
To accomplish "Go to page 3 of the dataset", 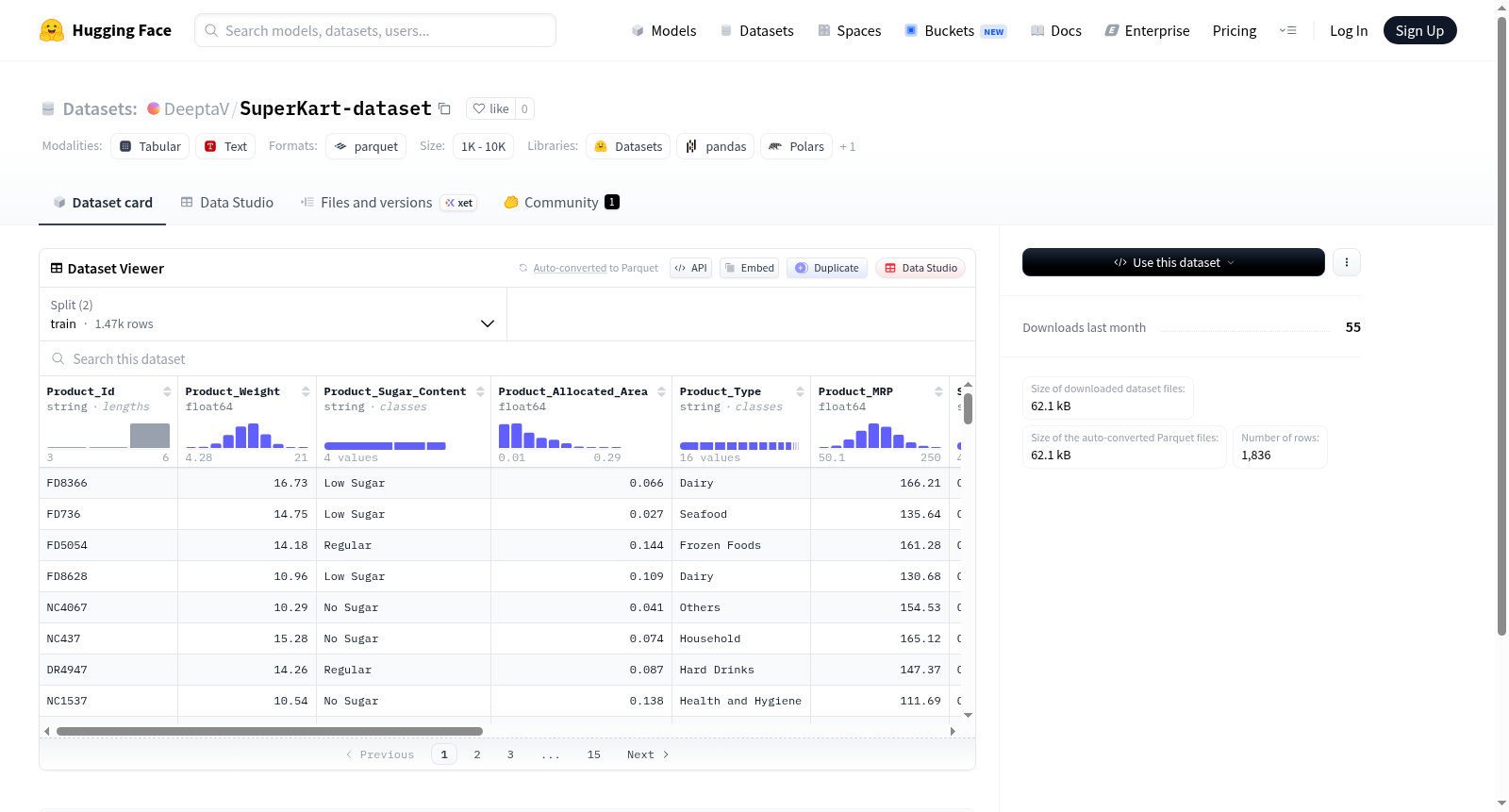I will 510,754.
